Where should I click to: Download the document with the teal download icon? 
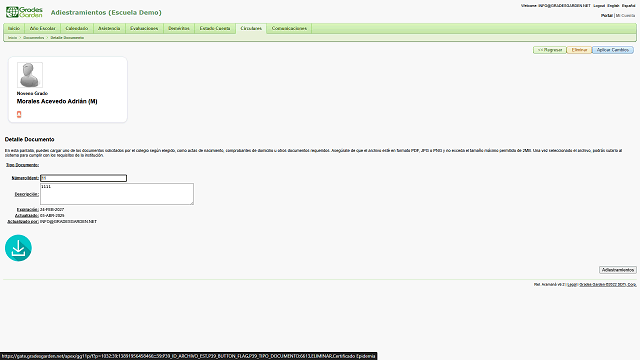(x=18, y=248)
